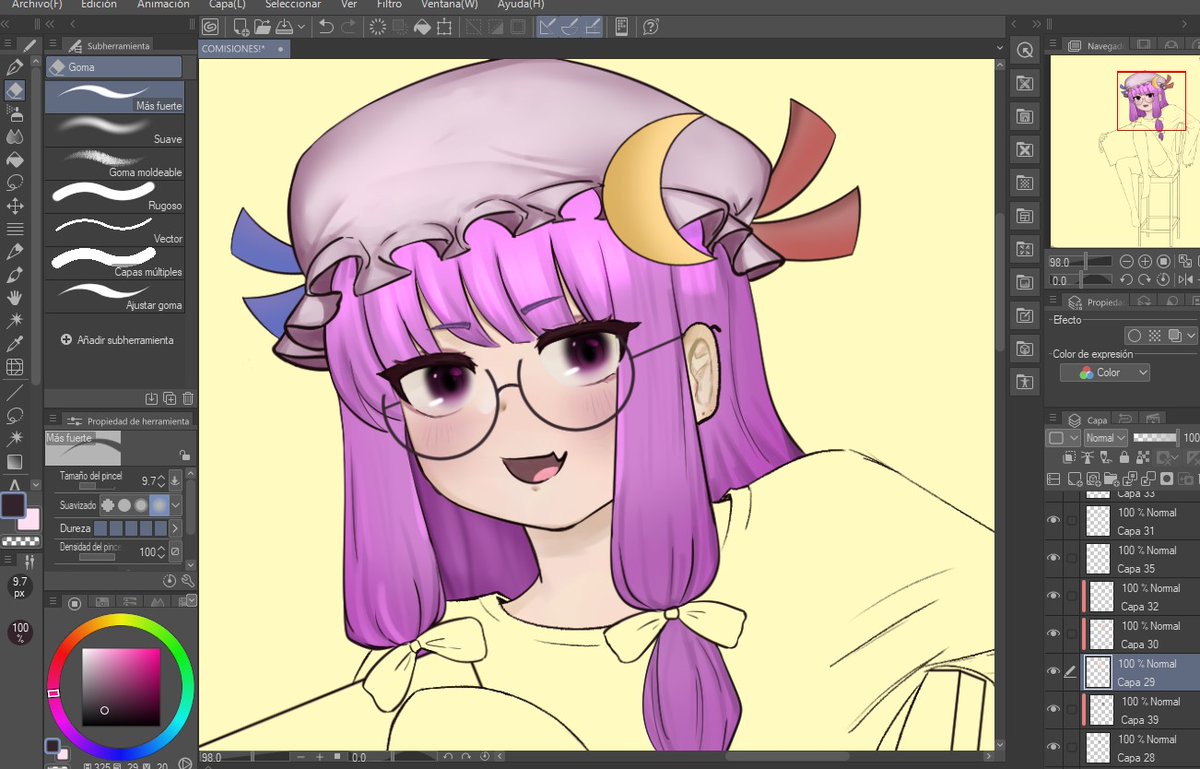Click the Quick Access magnifier icon
This screenshot has height=769, width=1200.
[x=1025, y=50]
